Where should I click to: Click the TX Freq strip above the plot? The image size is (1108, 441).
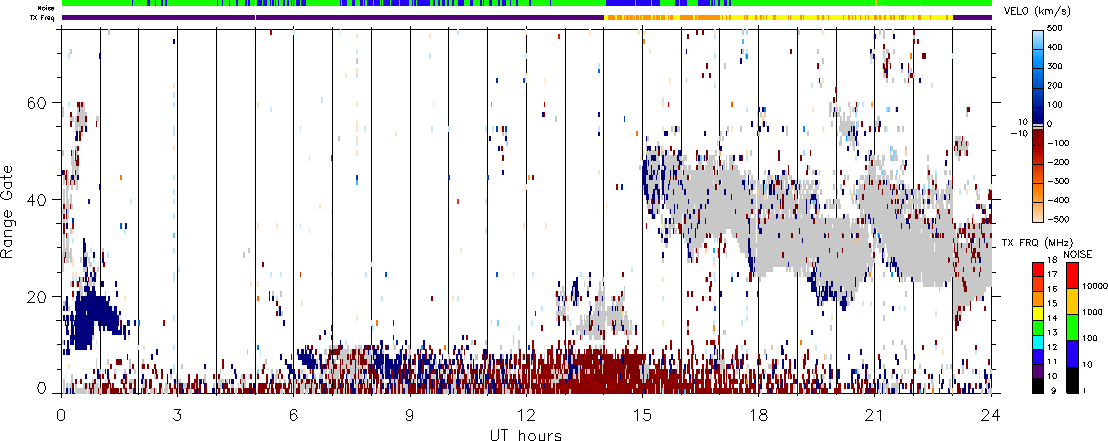526,17
